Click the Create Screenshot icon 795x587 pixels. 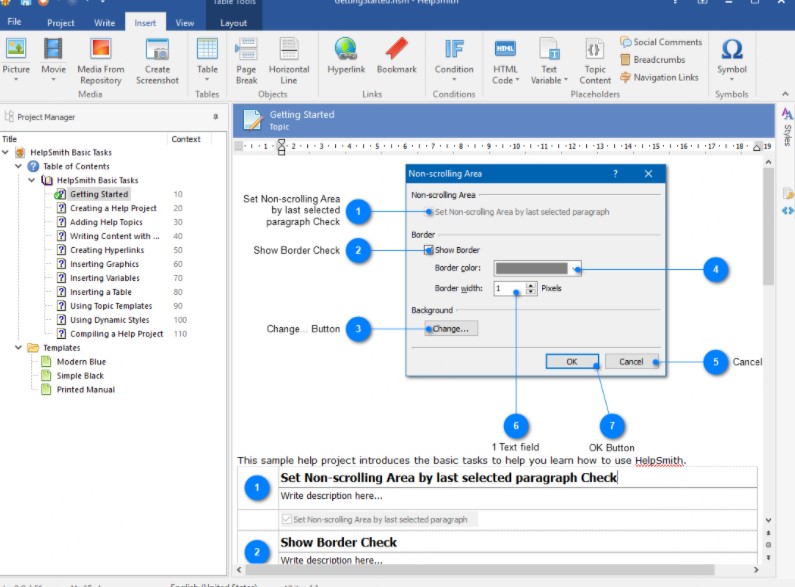pyautogui.click(x=157, y=50)
